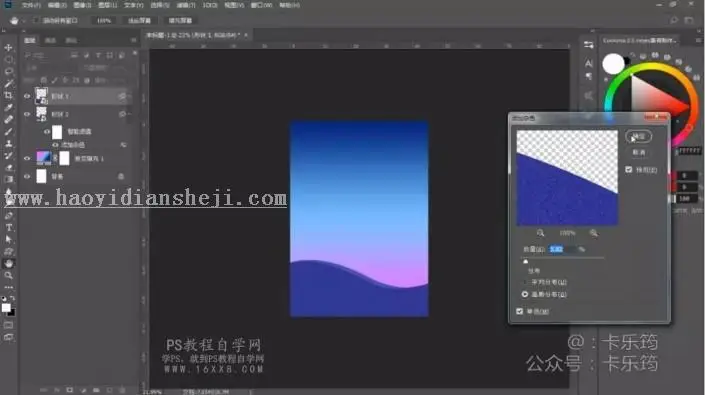Image resolution: width=705 pixels, height=395 pixels.
Task: Select the Eraser tool
Action: (x=8, y=168)
